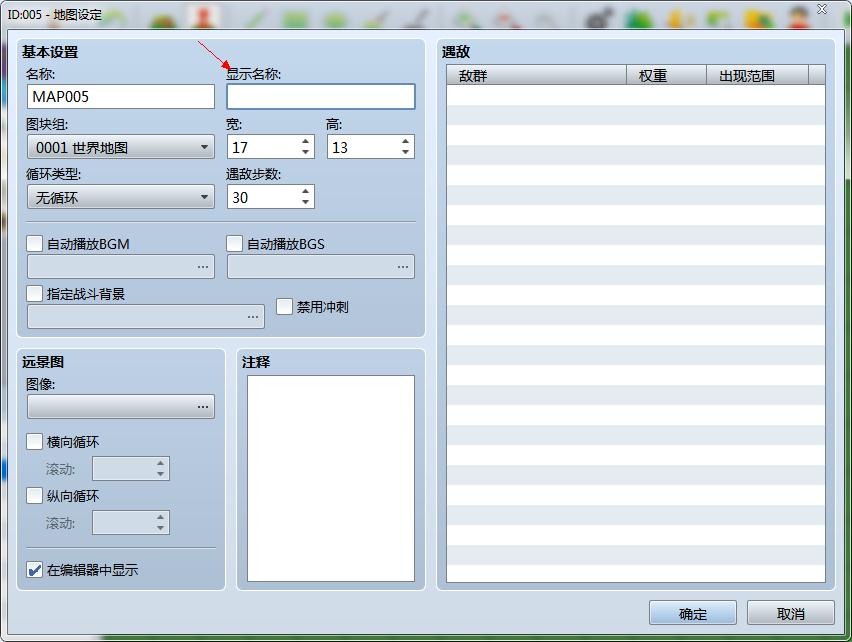The height and width of the screenshot is (642, 852).
Task: Expand the 循环类型 loop type dropdown
Action: click(121, 197)
